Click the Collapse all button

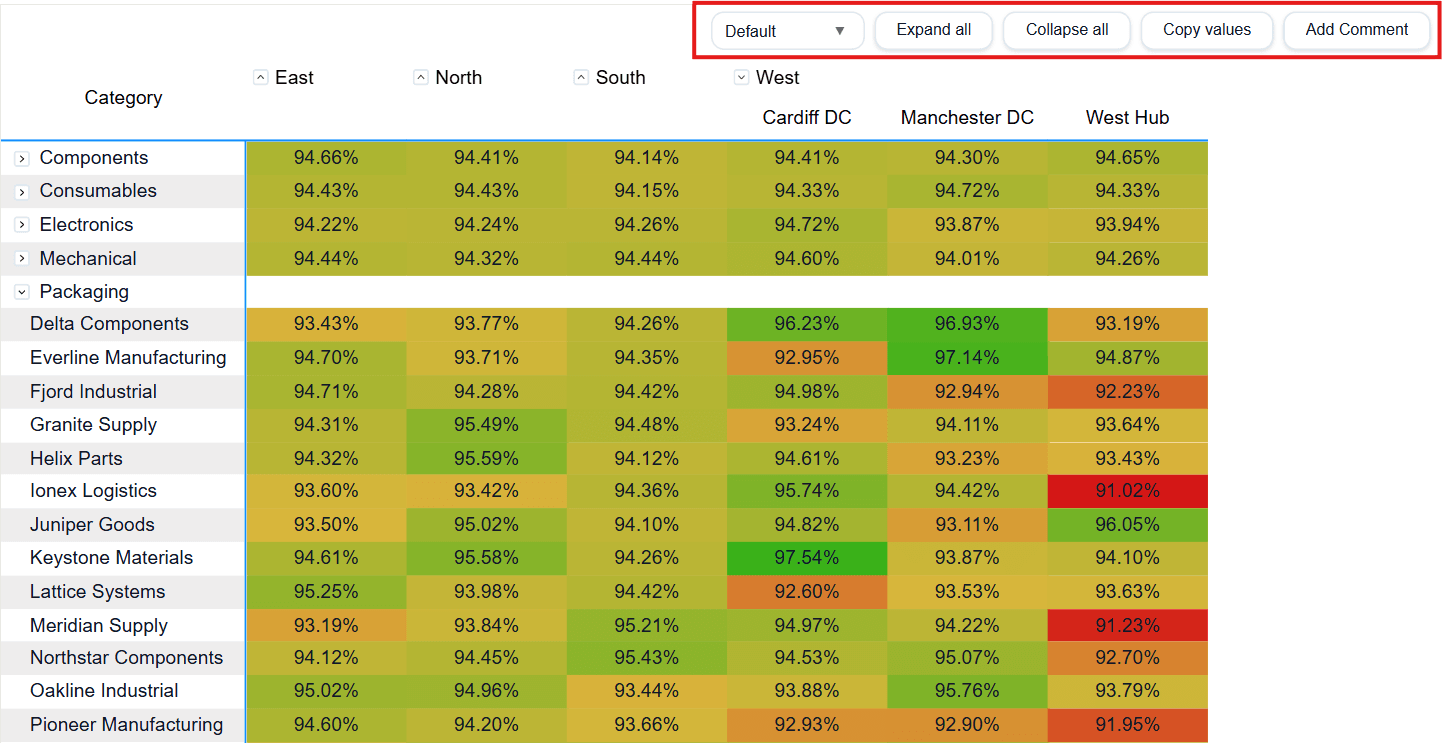click(x=1066, y=30)
